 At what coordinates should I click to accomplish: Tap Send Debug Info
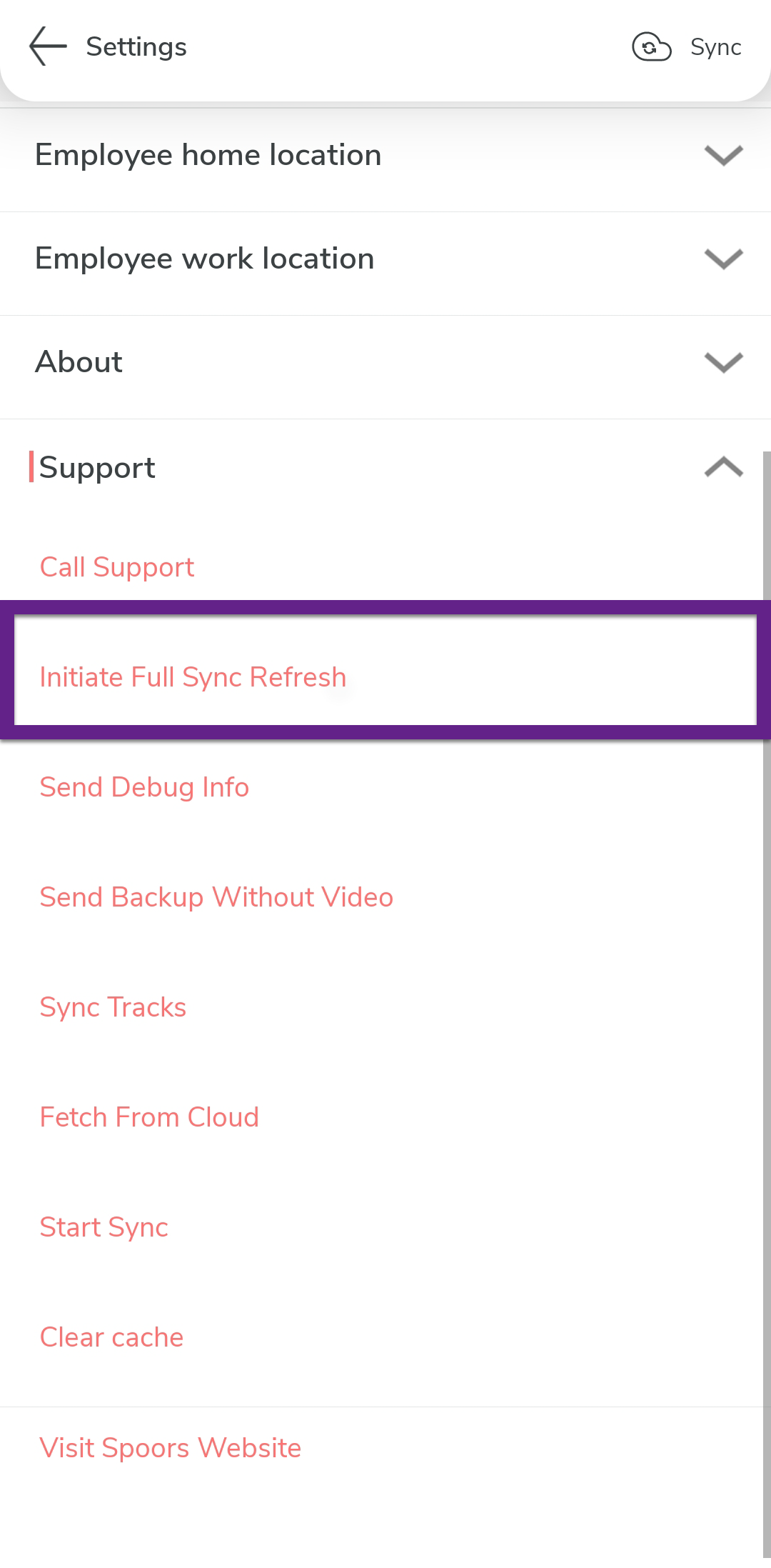(144, 787)
